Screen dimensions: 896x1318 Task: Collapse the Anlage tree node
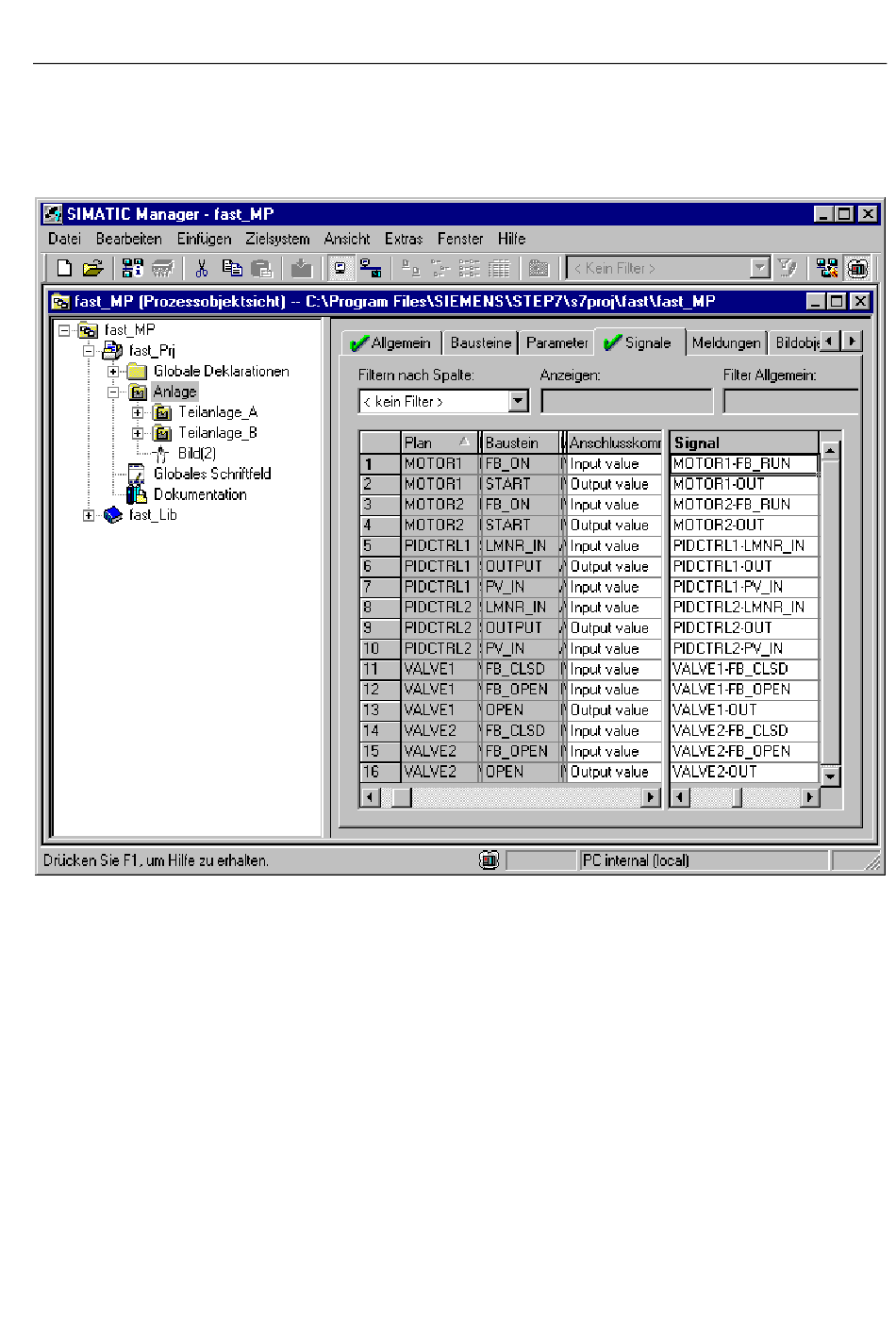coord(113,392)
